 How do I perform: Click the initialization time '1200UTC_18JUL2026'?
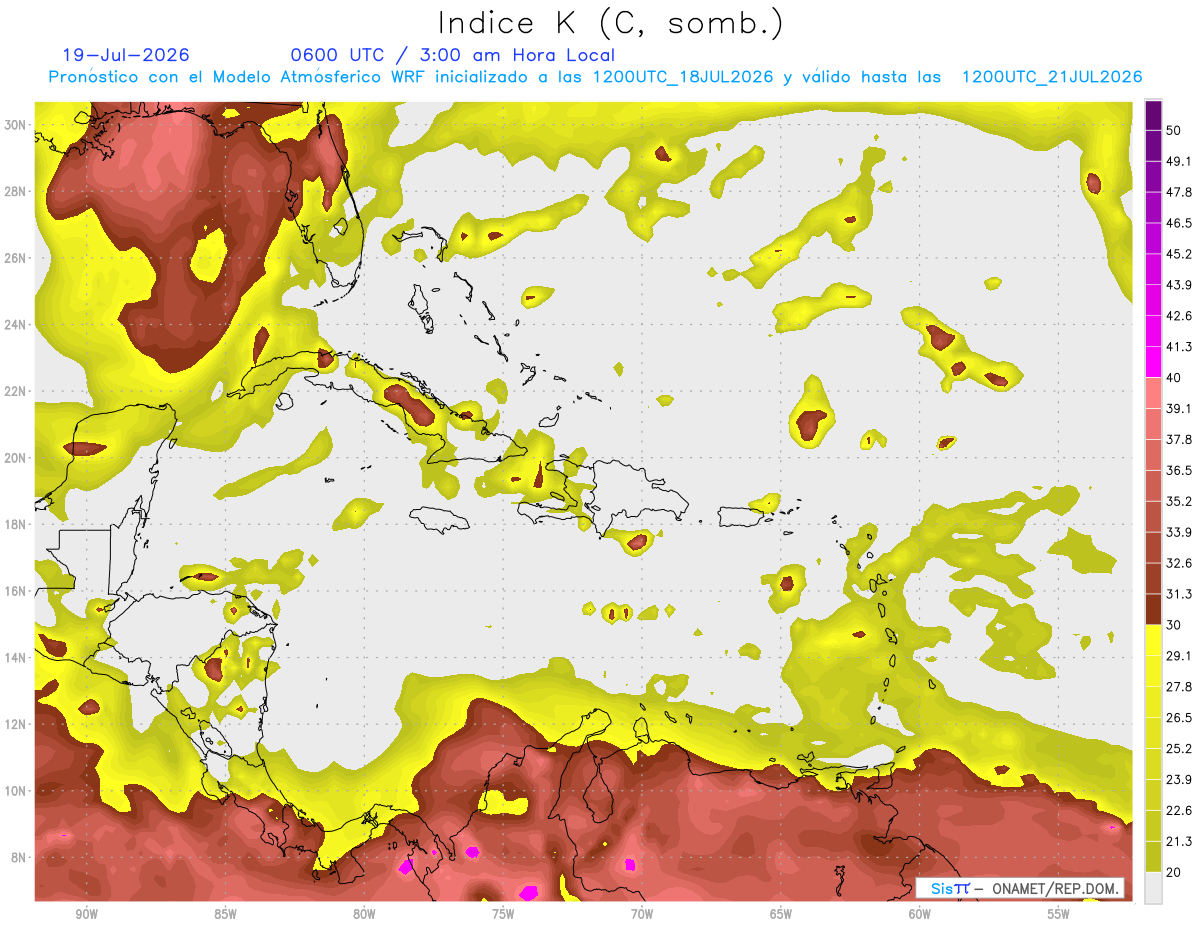(683, 77)
